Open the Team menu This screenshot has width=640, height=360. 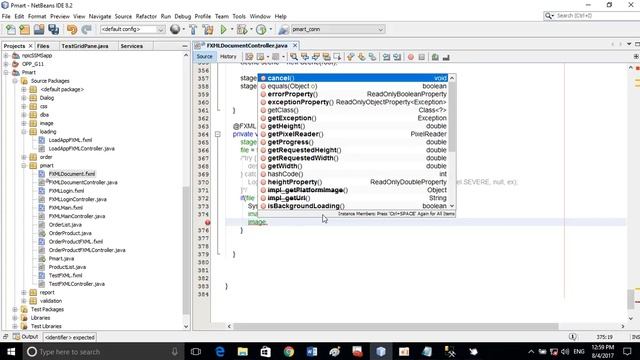pos(222,16)
